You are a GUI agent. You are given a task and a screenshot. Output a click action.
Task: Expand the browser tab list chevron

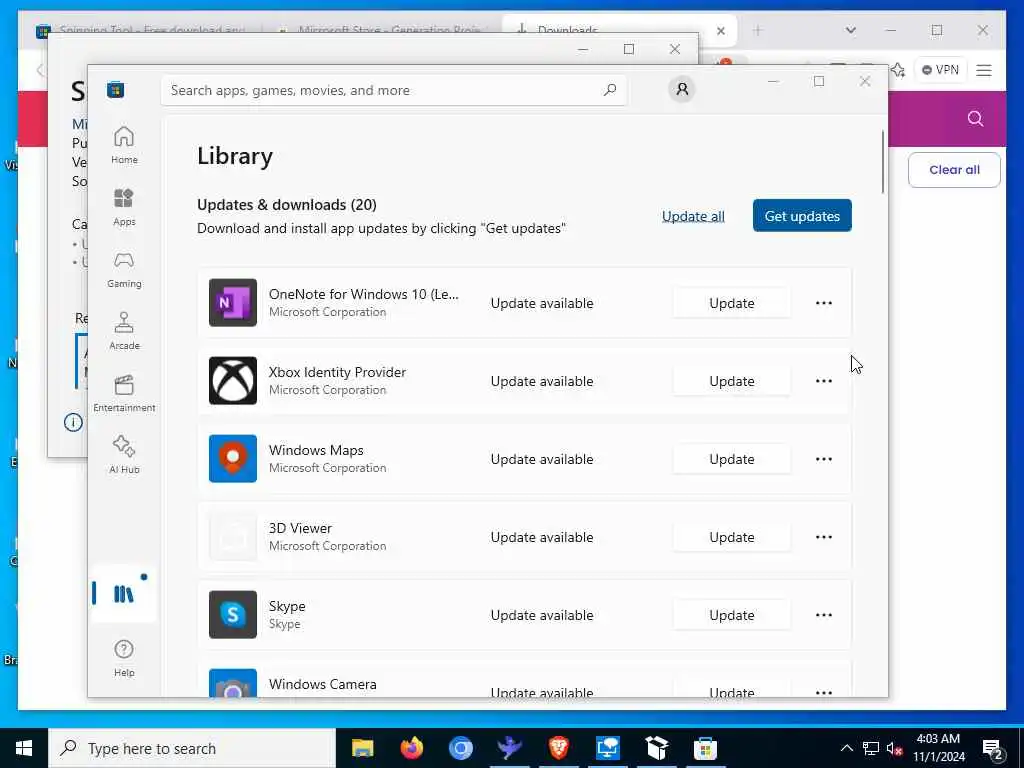coord(850,30)
